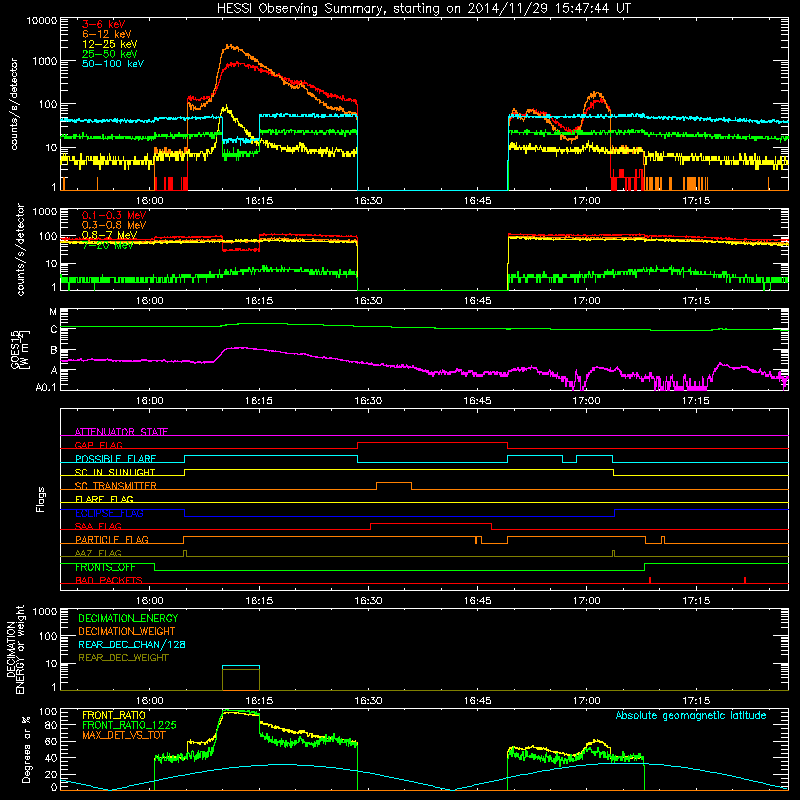Screen dimensions: 800x800
Task: Select the SC_TRANSMITTER flag label
Action: [x=115, y=486]
